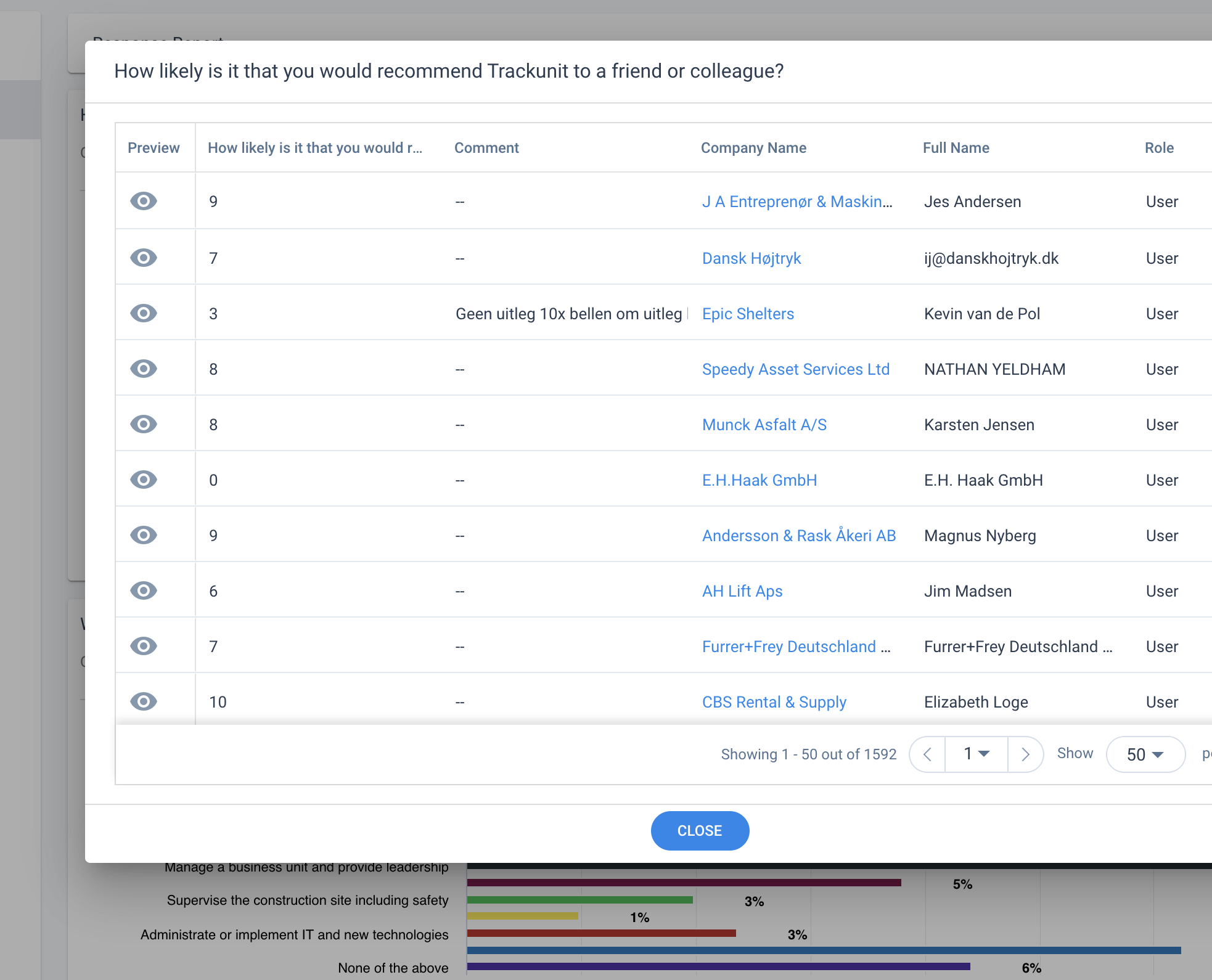The width and height of the screenshot is (1212, 980).
Task: Select the name Jes Andersen
Action: click(x=972, y=202)
